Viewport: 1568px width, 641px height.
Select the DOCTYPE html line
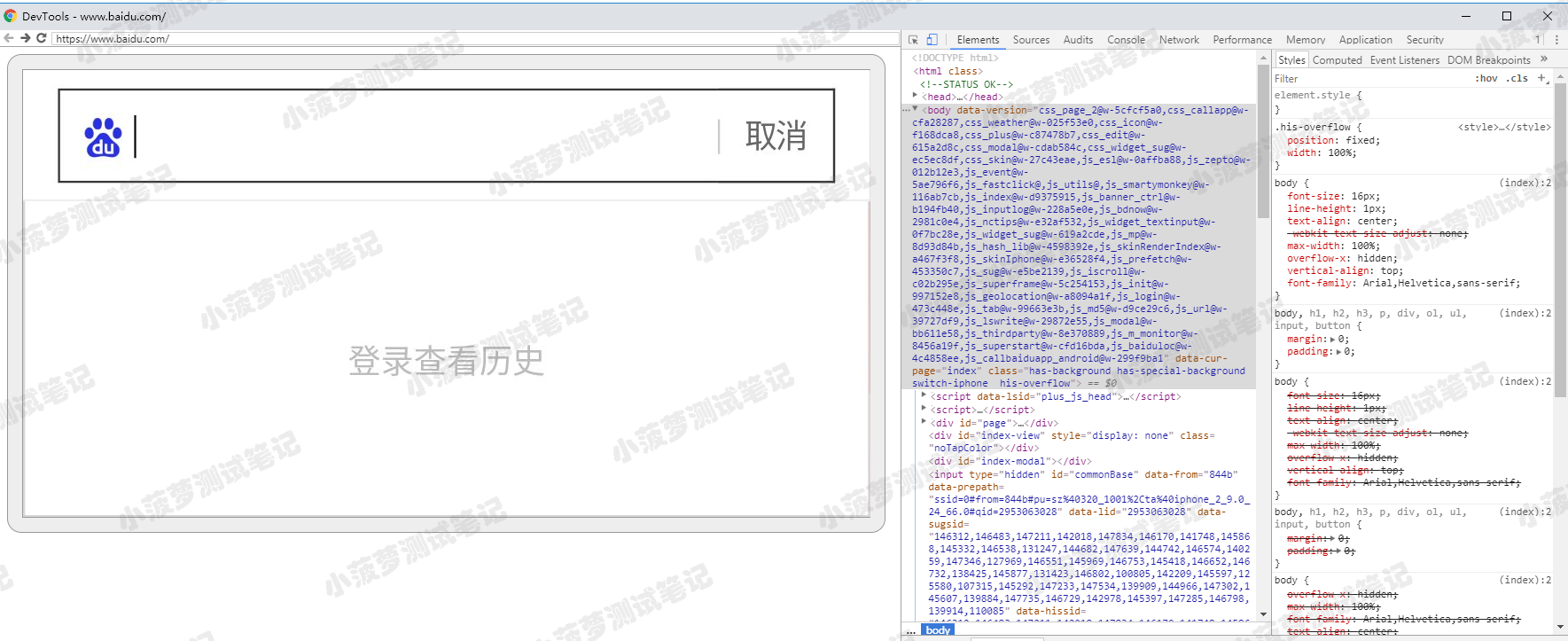tap(955, 58)
